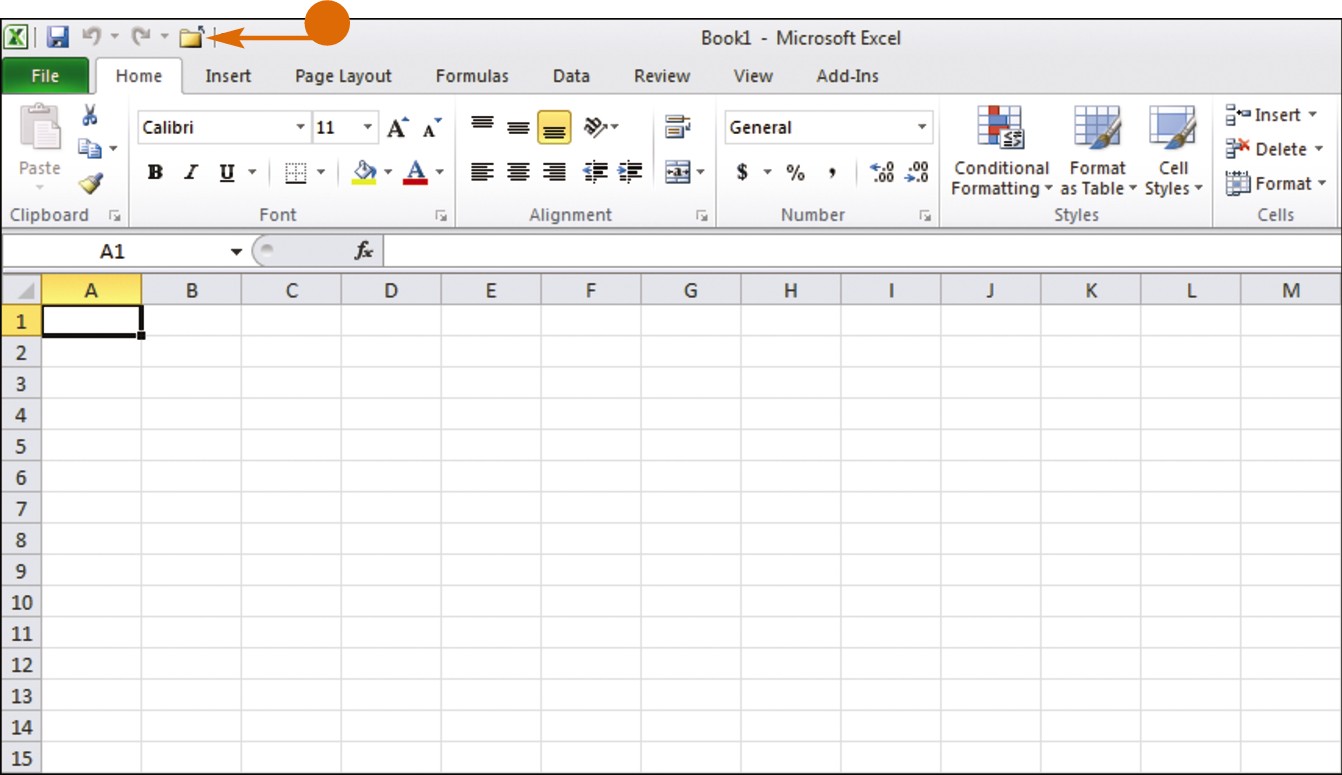Click the Cut scissors icon
This screenshot has width=1342, height=775.
pos(90,115)
